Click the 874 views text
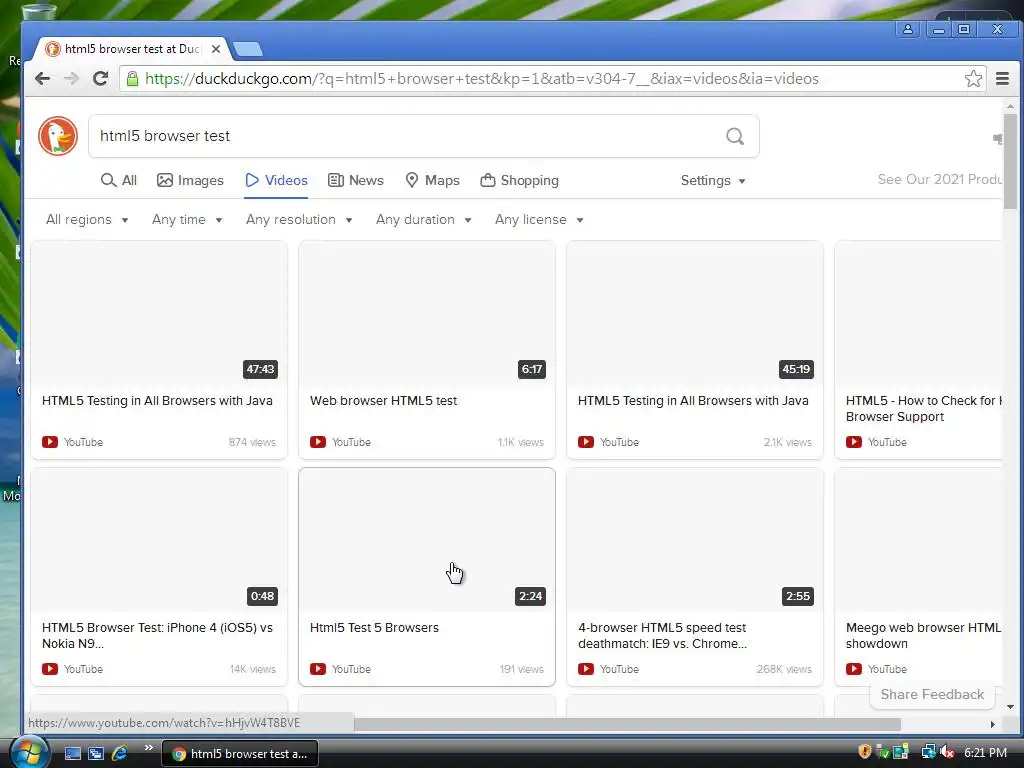This screenshot has height=768, width=1024. pos(252,442)
